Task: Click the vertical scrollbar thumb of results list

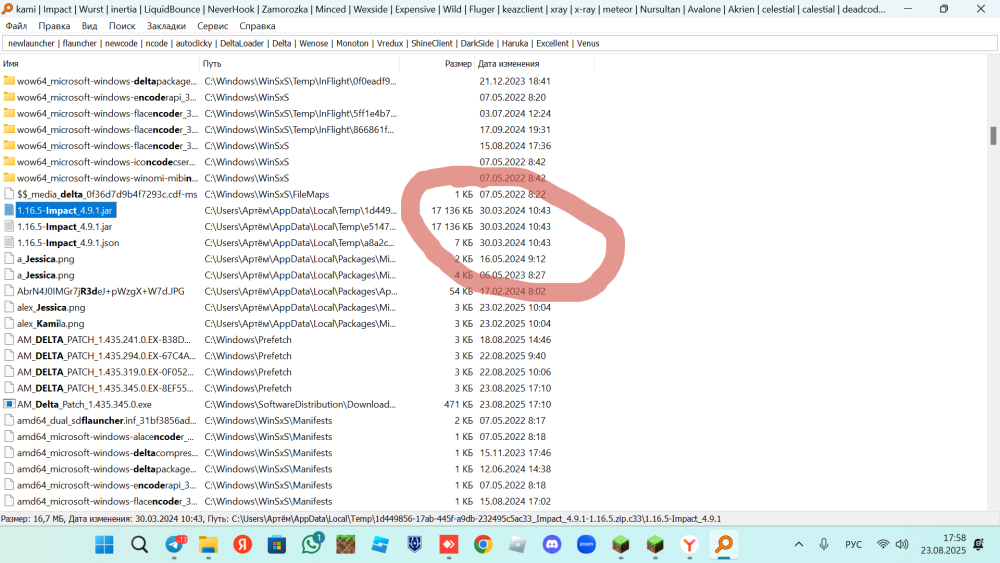Action: point(993,136)
